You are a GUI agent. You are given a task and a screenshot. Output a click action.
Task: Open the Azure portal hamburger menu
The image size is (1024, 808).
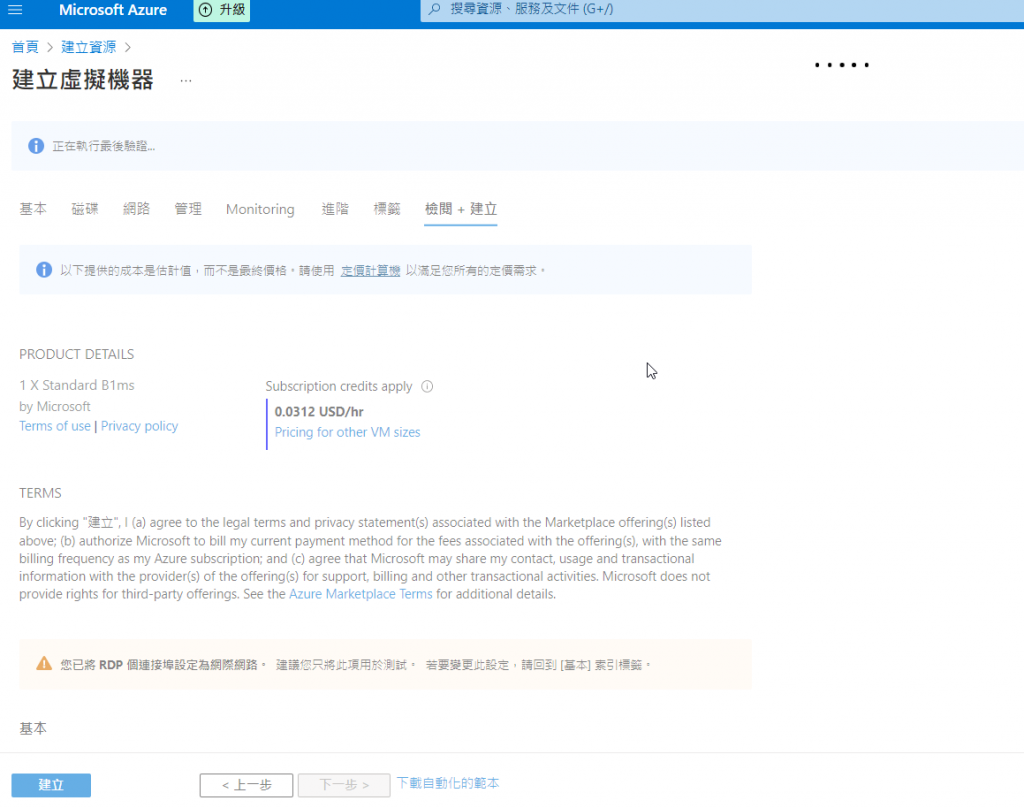coord(15,10)
